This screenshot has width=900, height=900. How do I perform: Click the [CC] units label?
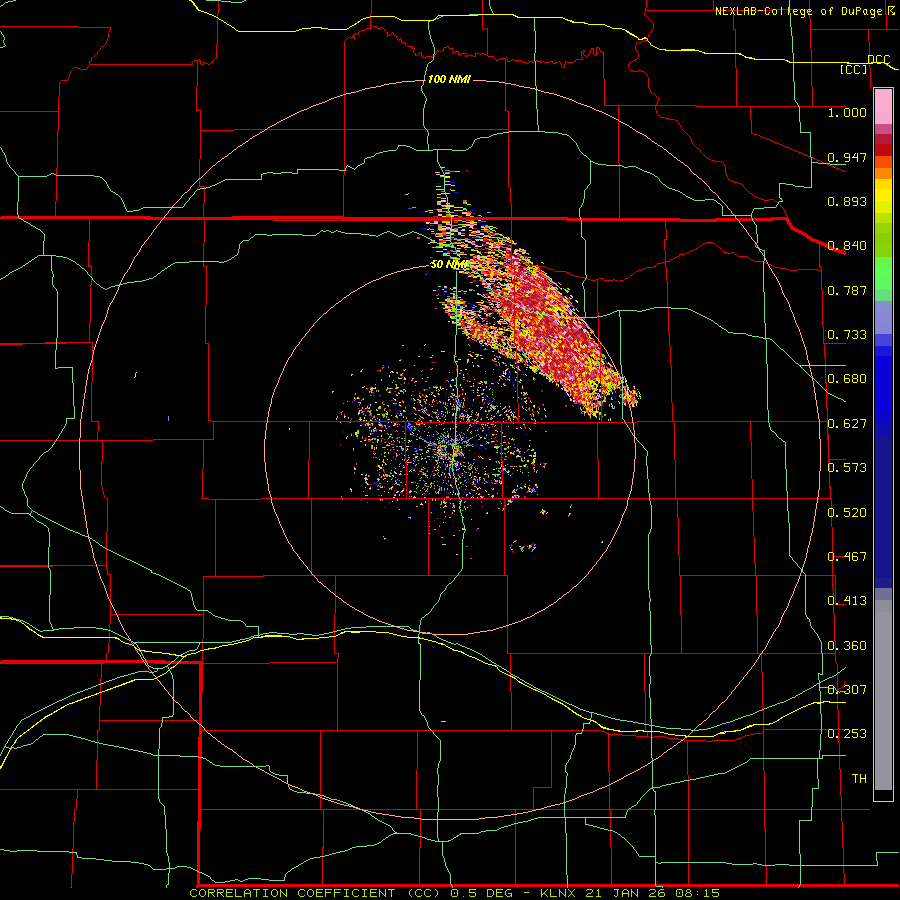(x=854, y=70)
